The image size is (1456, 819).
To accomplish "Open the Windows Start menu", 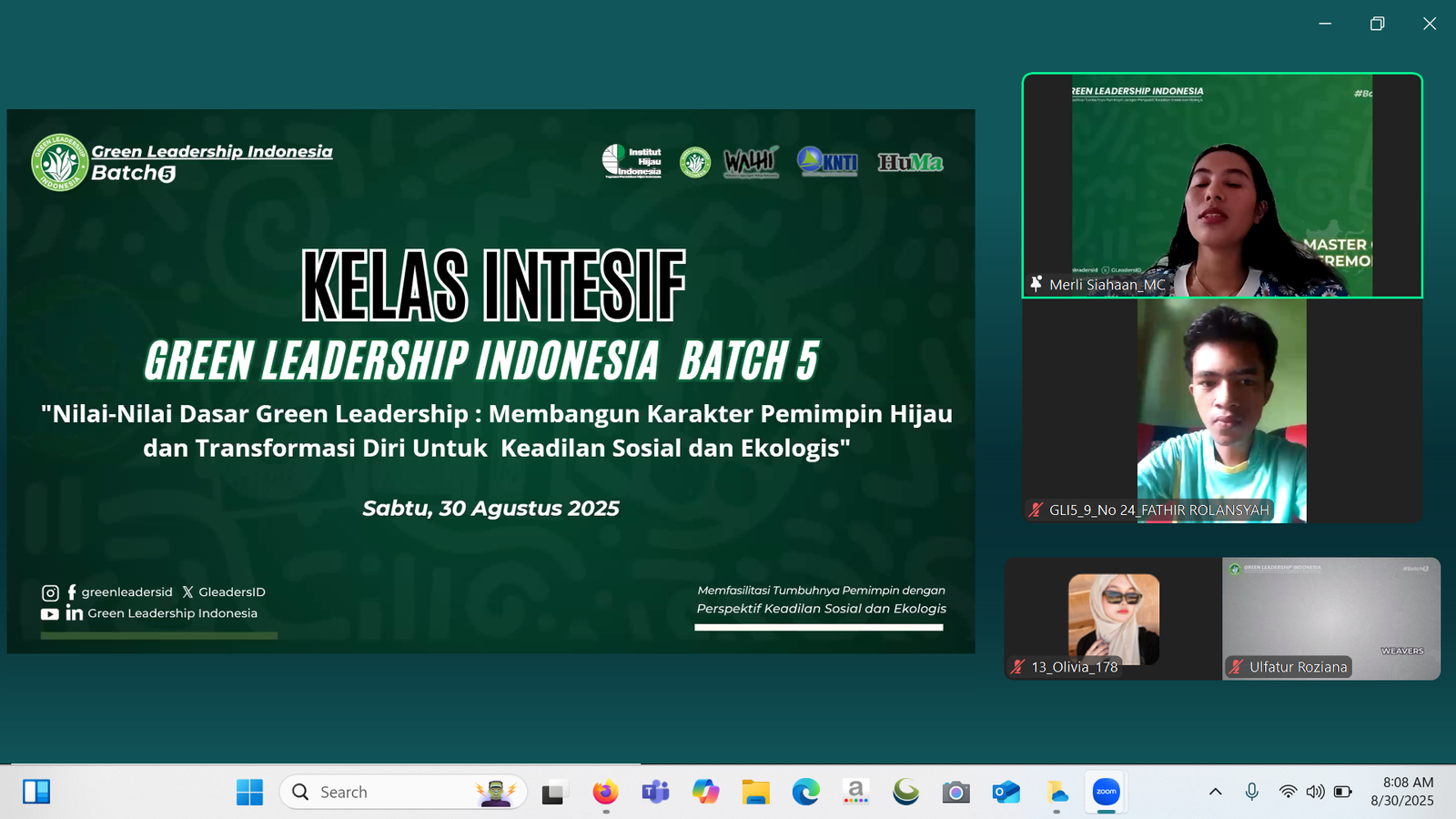I will click(250, 792).
